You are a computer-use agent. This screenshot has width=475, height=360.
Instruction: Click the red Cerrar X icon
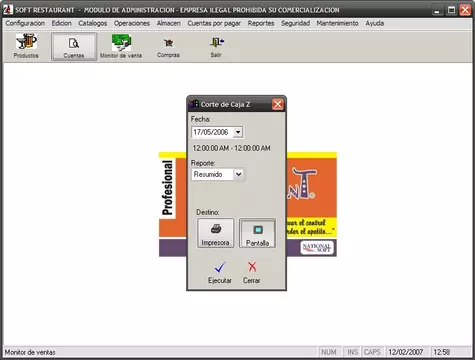(252, 267)
